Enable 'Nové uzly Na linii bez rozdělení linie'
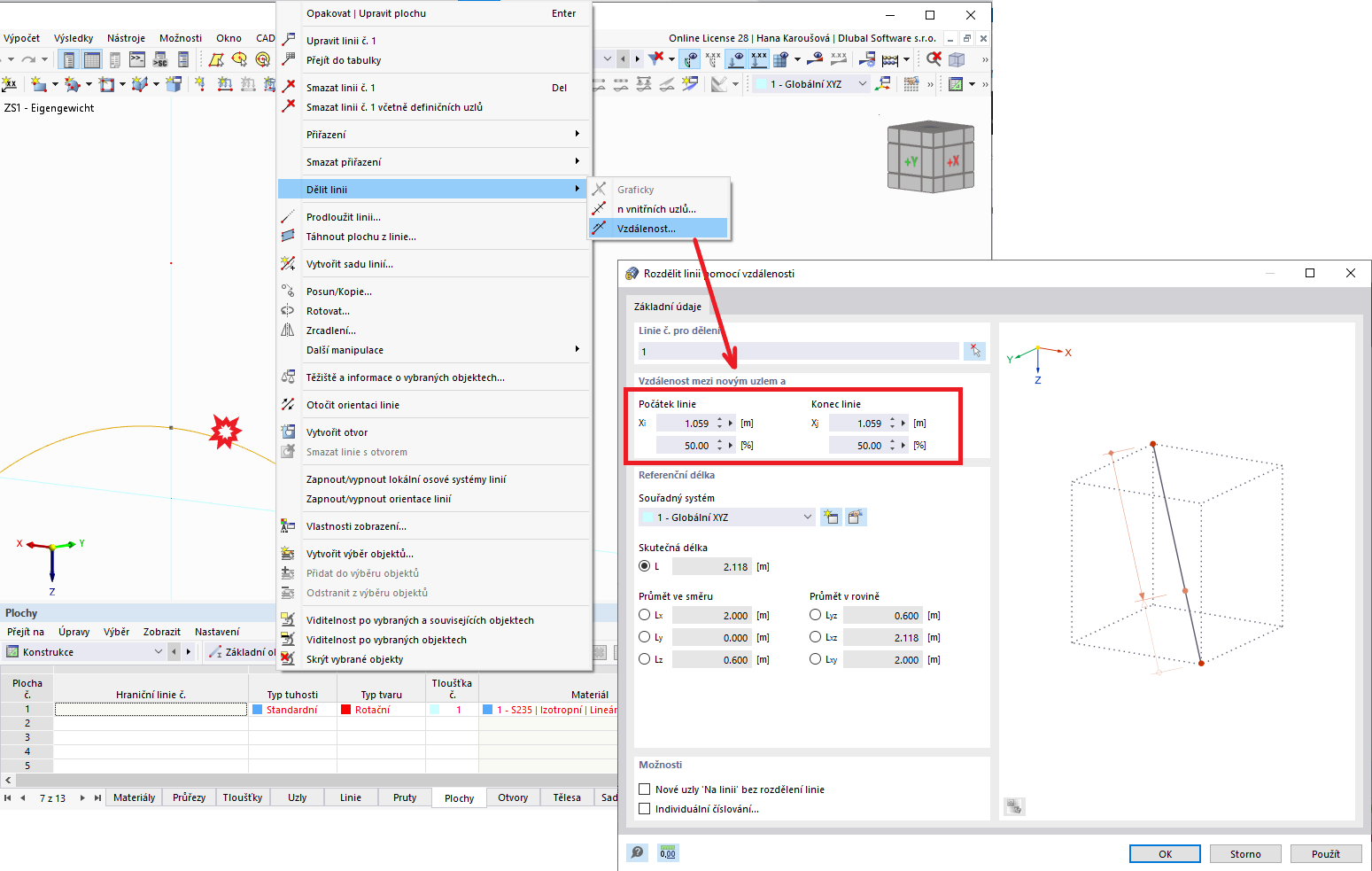 click(x=644, y=789)
